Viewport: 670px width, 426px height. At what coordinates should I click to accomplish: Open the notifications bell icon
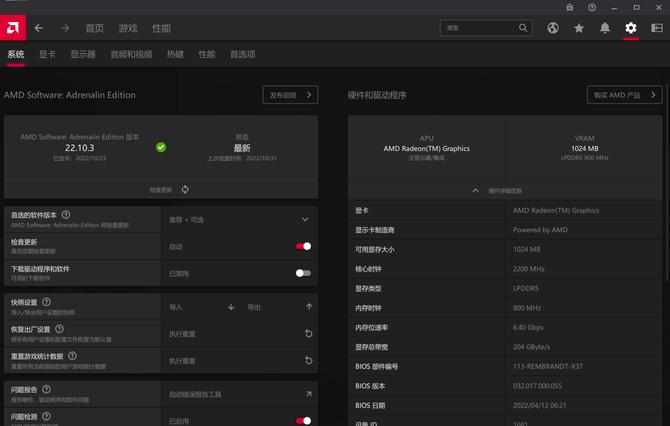[x=605, y=28]
